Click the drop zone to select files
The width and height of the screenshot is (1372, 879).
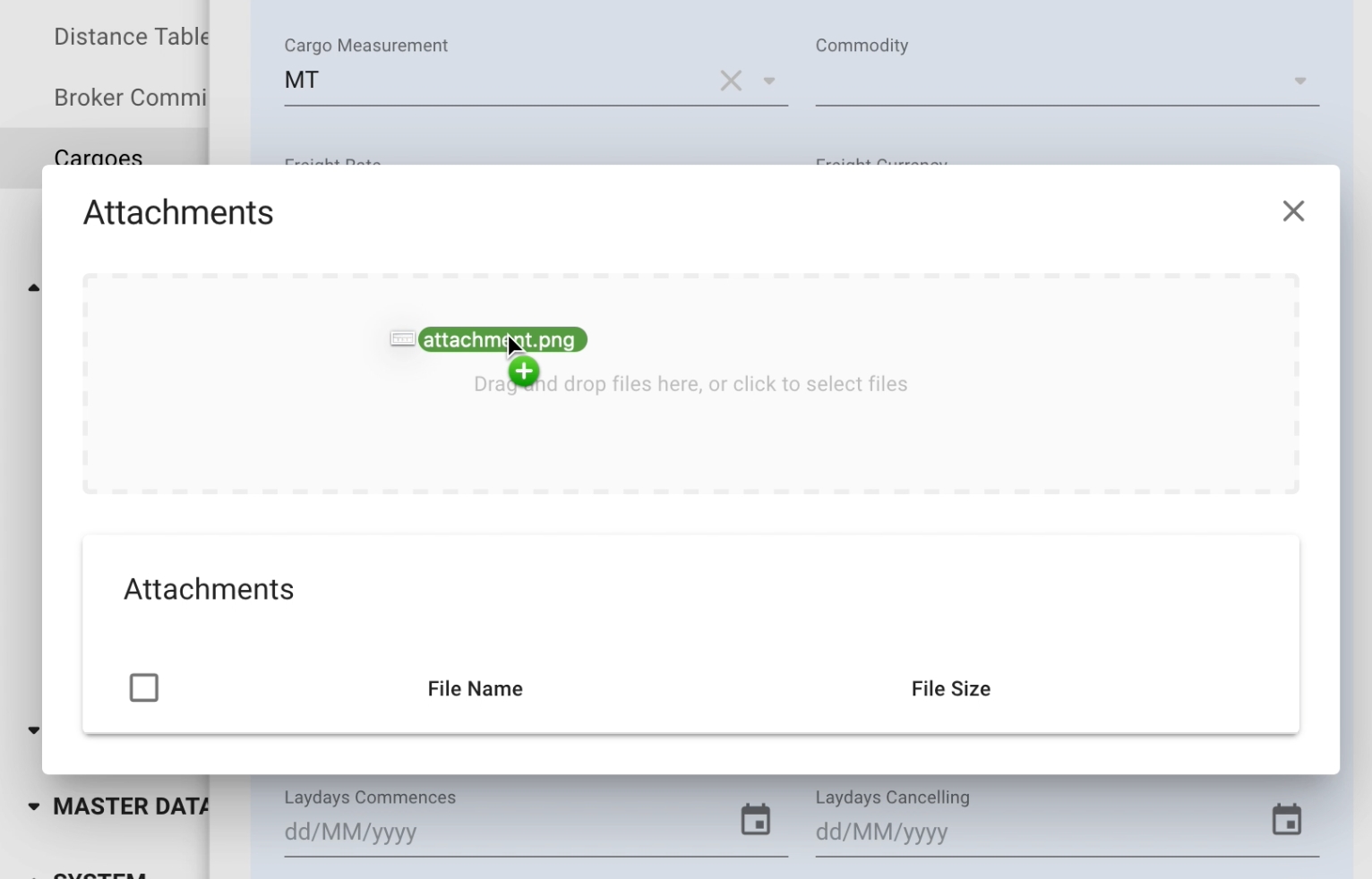point(690,430)
